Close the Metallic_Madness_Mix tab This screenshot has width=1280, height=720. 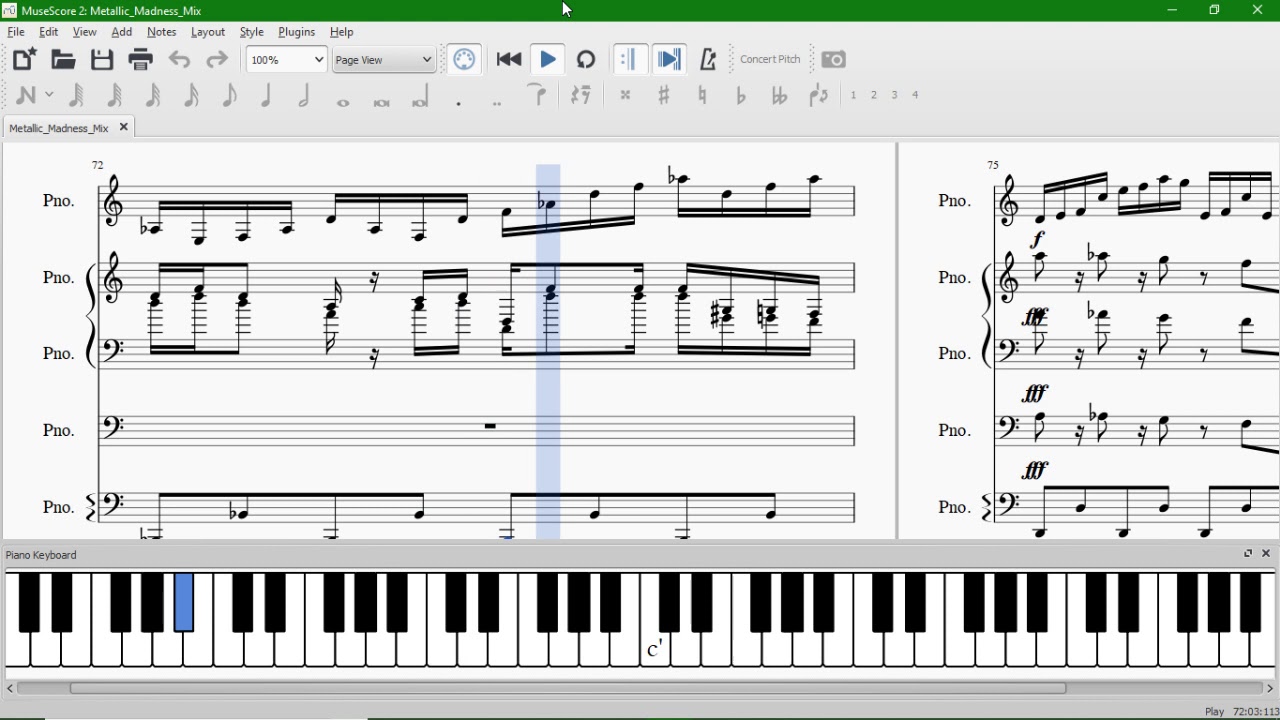pos(124,127)
